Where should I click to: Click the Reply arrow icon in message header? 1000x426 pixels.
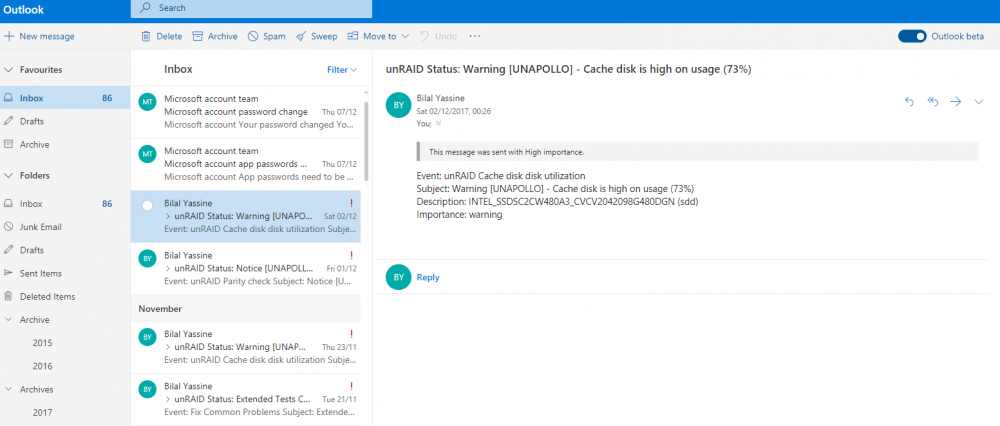(x=909, y=101)
